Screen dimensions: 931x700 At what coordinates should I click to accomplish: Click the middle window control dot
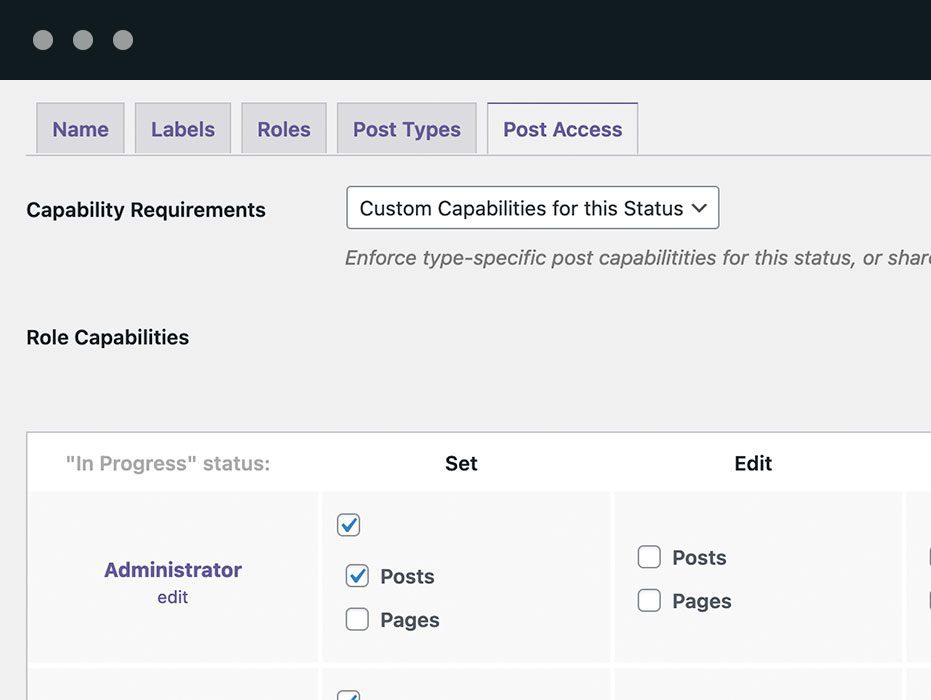coord(83,40)
